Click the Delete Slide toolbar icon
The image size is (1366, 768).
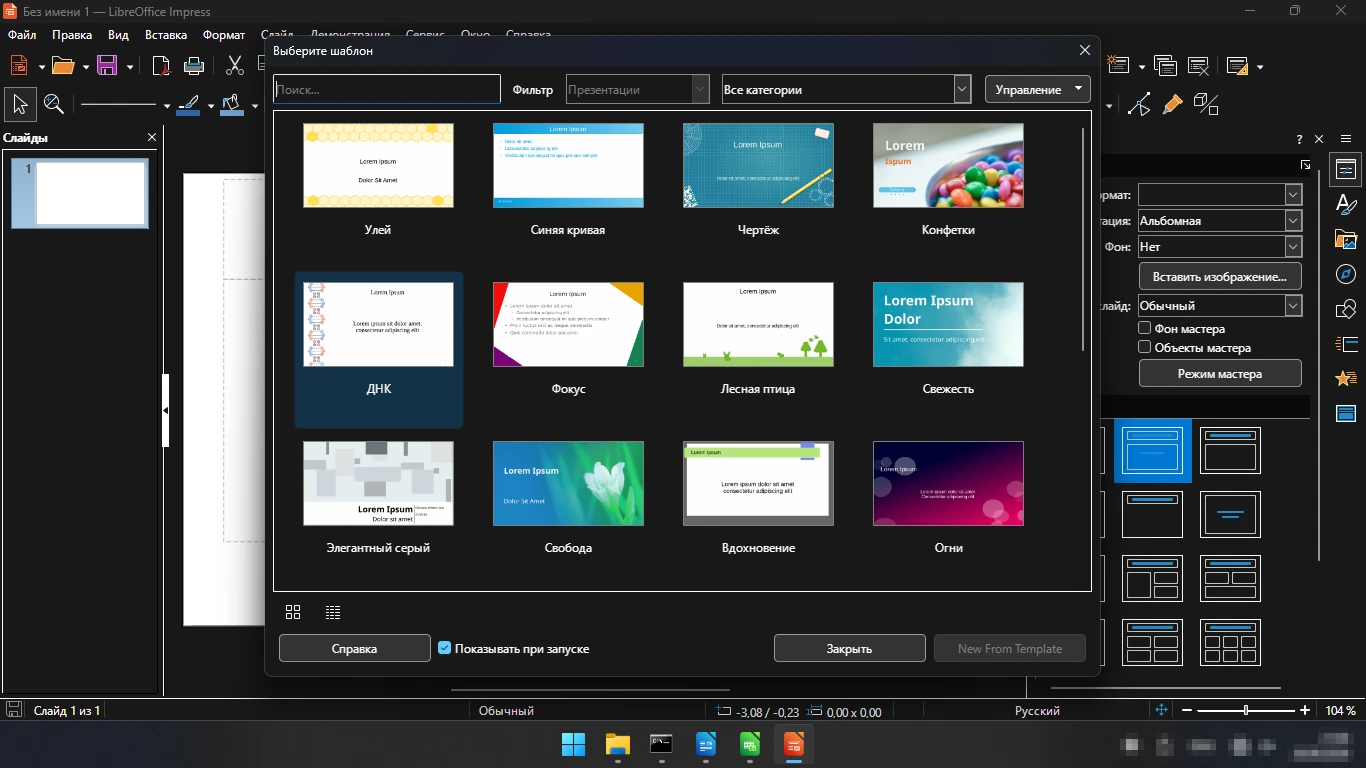(x=1198, y=66)
